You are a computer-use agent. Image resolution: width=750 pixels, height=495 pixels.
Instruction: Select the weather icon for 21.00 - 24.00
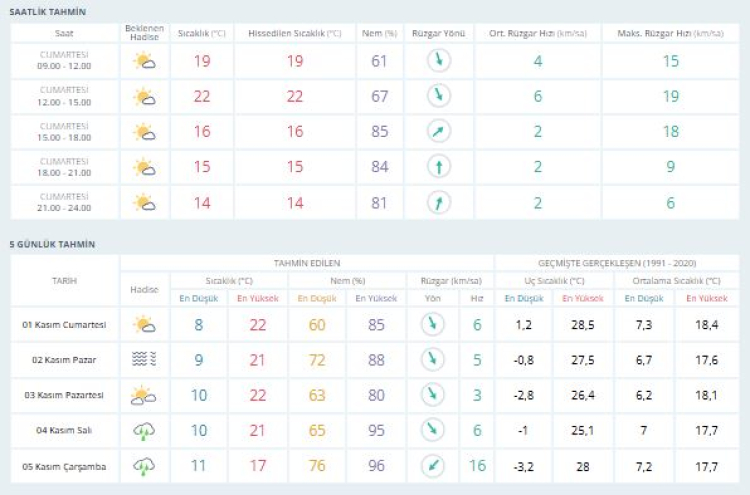pyautogui.click(x=144, y=203)
